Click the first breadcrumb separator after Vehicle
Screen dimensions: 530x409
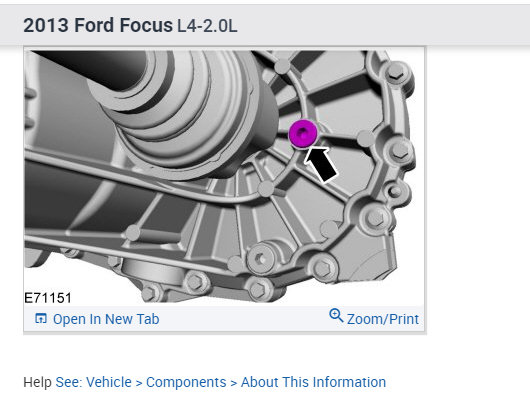point(139,383)
